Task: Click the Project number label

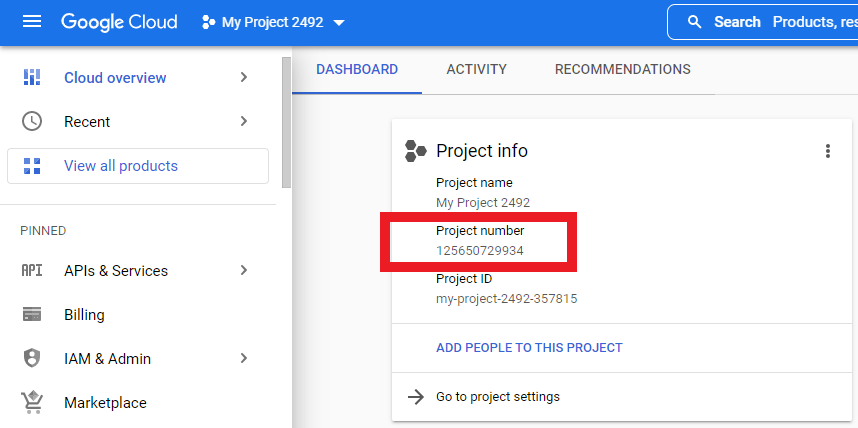Action: tap(480, 231)
